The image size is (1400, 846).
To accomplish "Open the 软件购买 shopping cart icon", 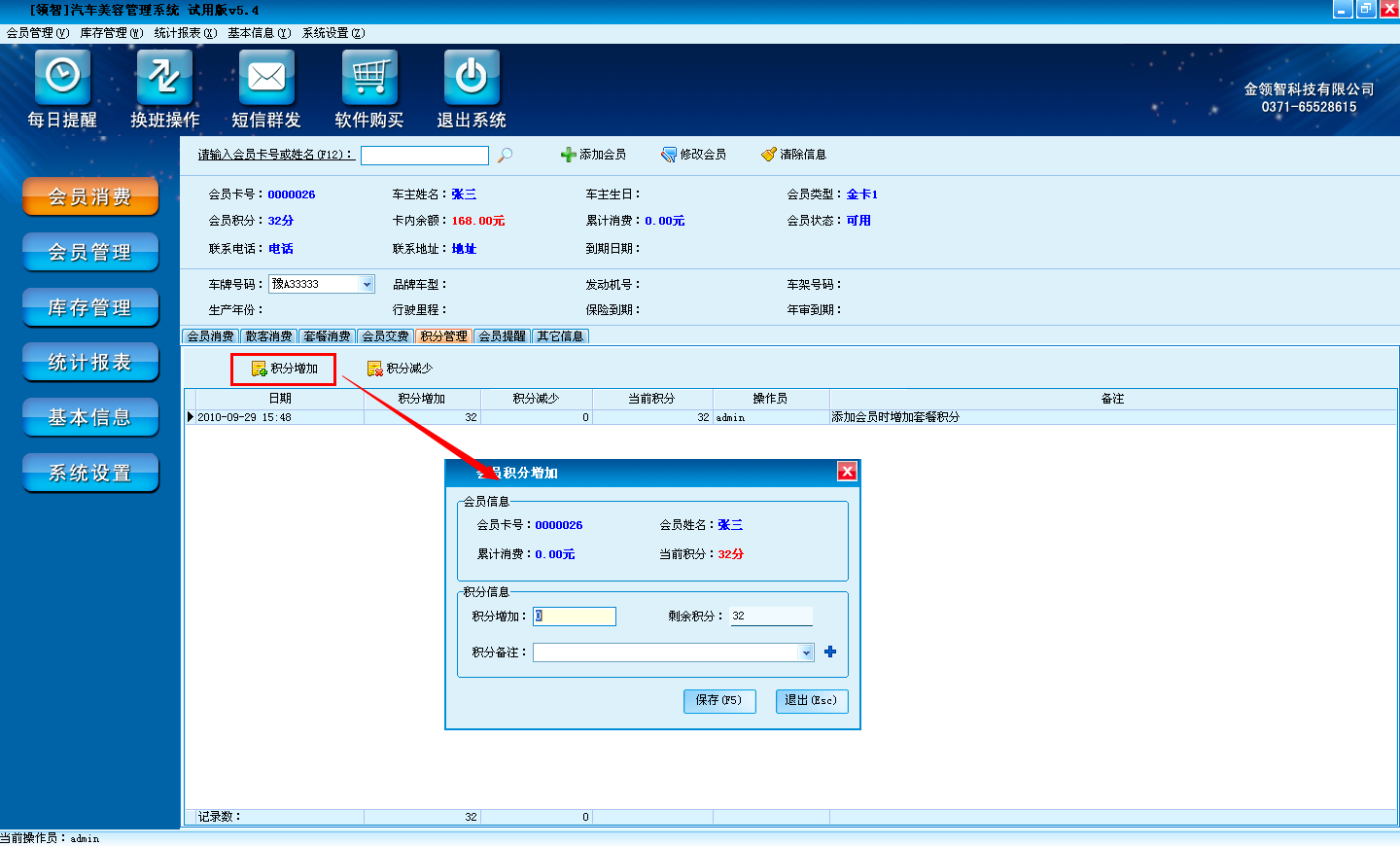I will (x=369, y=77).
